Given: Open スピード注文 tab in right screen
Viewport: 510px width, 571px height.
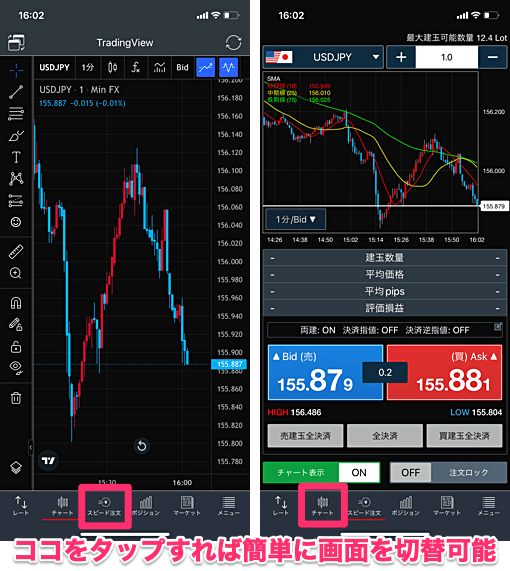Looking at the screenshot, I should 364,506.
